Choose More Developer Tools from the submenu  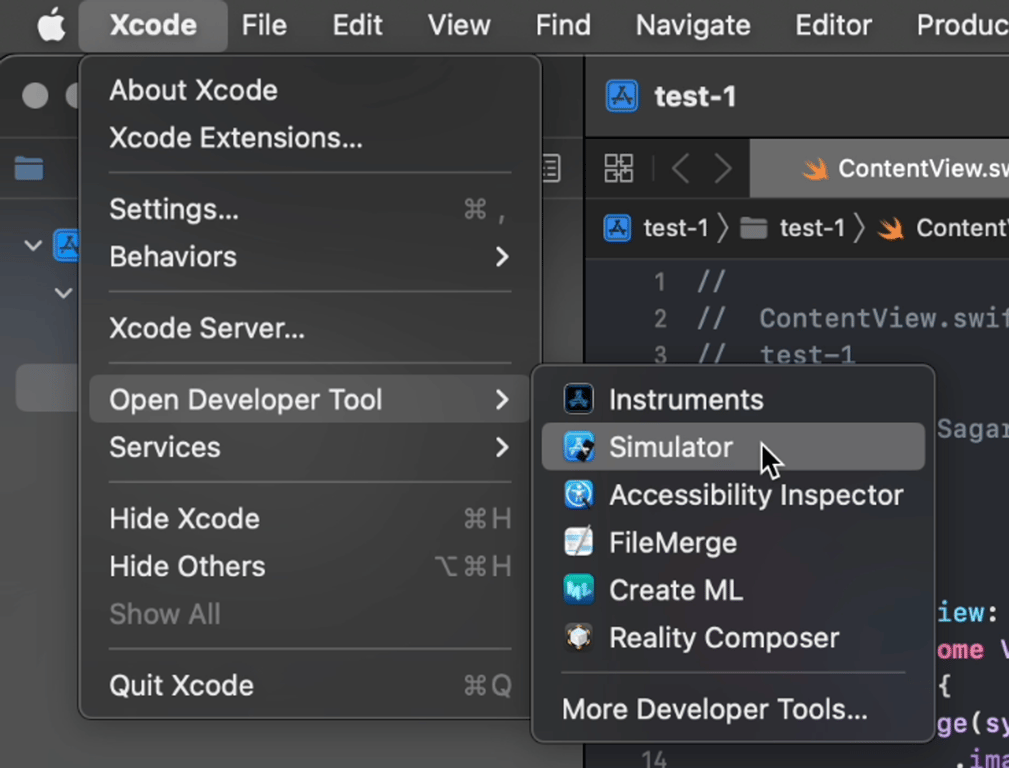(x=714, y=709)
